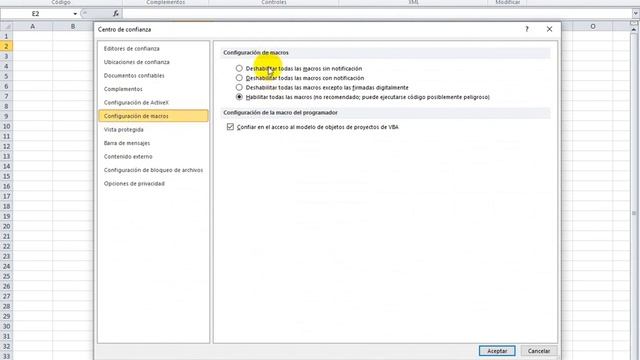Screen dimensions: 640x360
Task: Select column A header
Action: [32, 26]
